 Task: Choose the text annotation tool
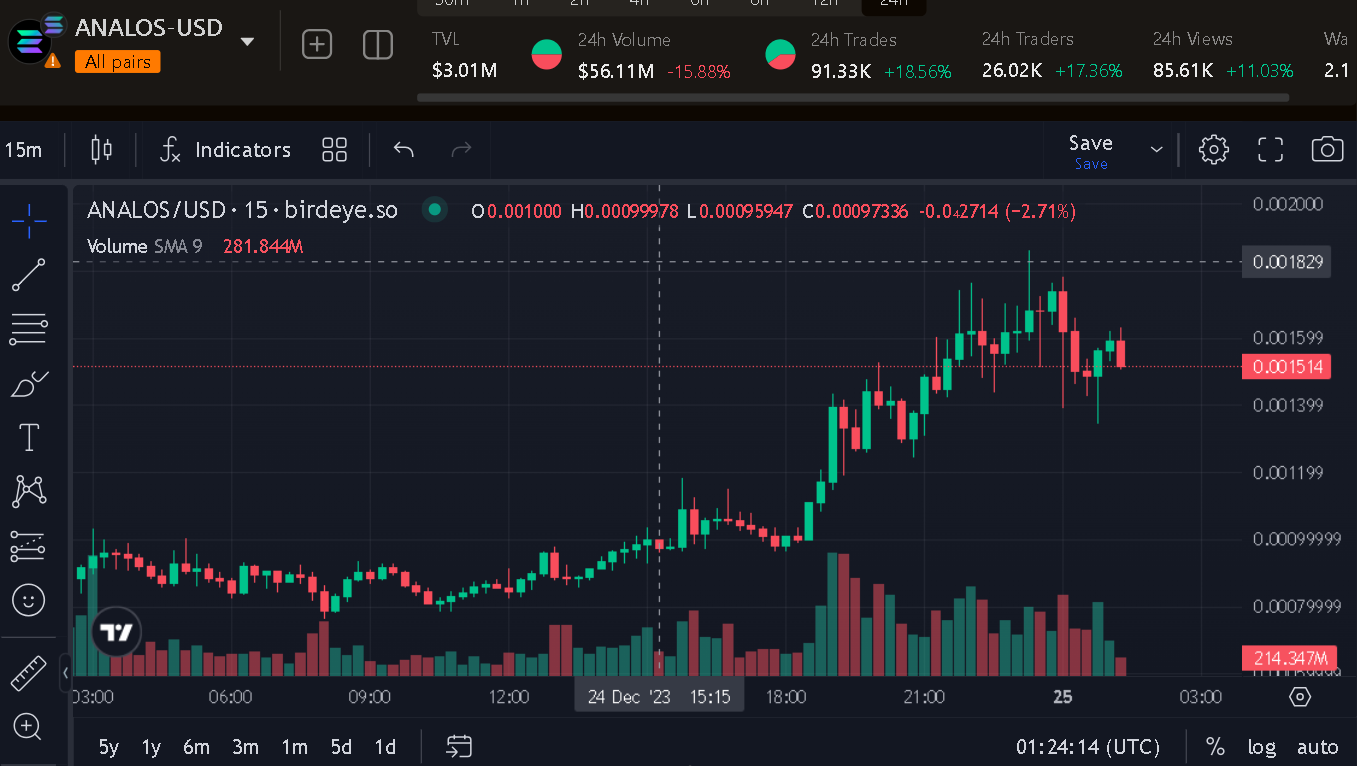click(29, 437)
